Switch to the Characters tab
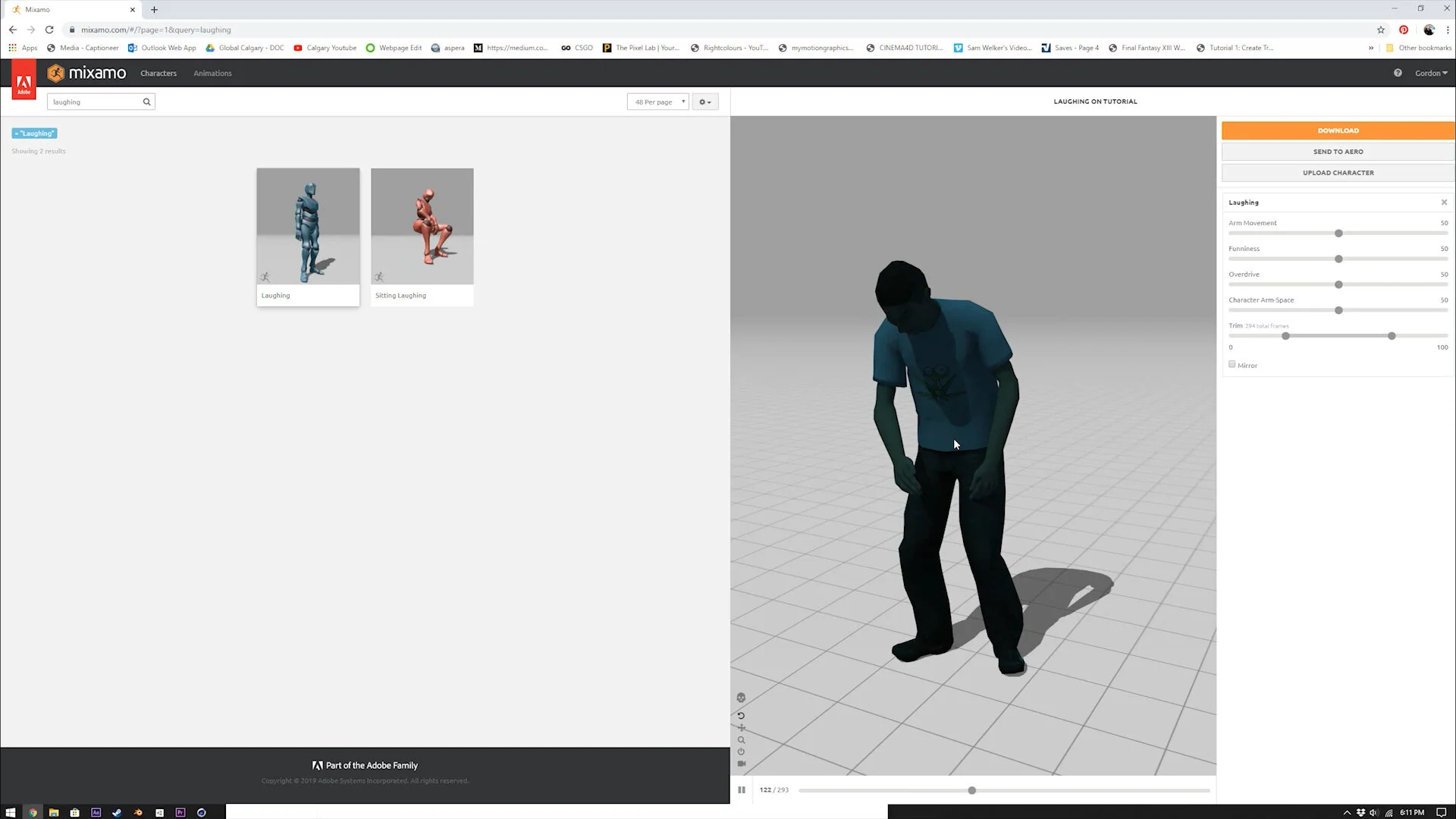This screenshot has height=819, width=1456. (x=158, y=73)
